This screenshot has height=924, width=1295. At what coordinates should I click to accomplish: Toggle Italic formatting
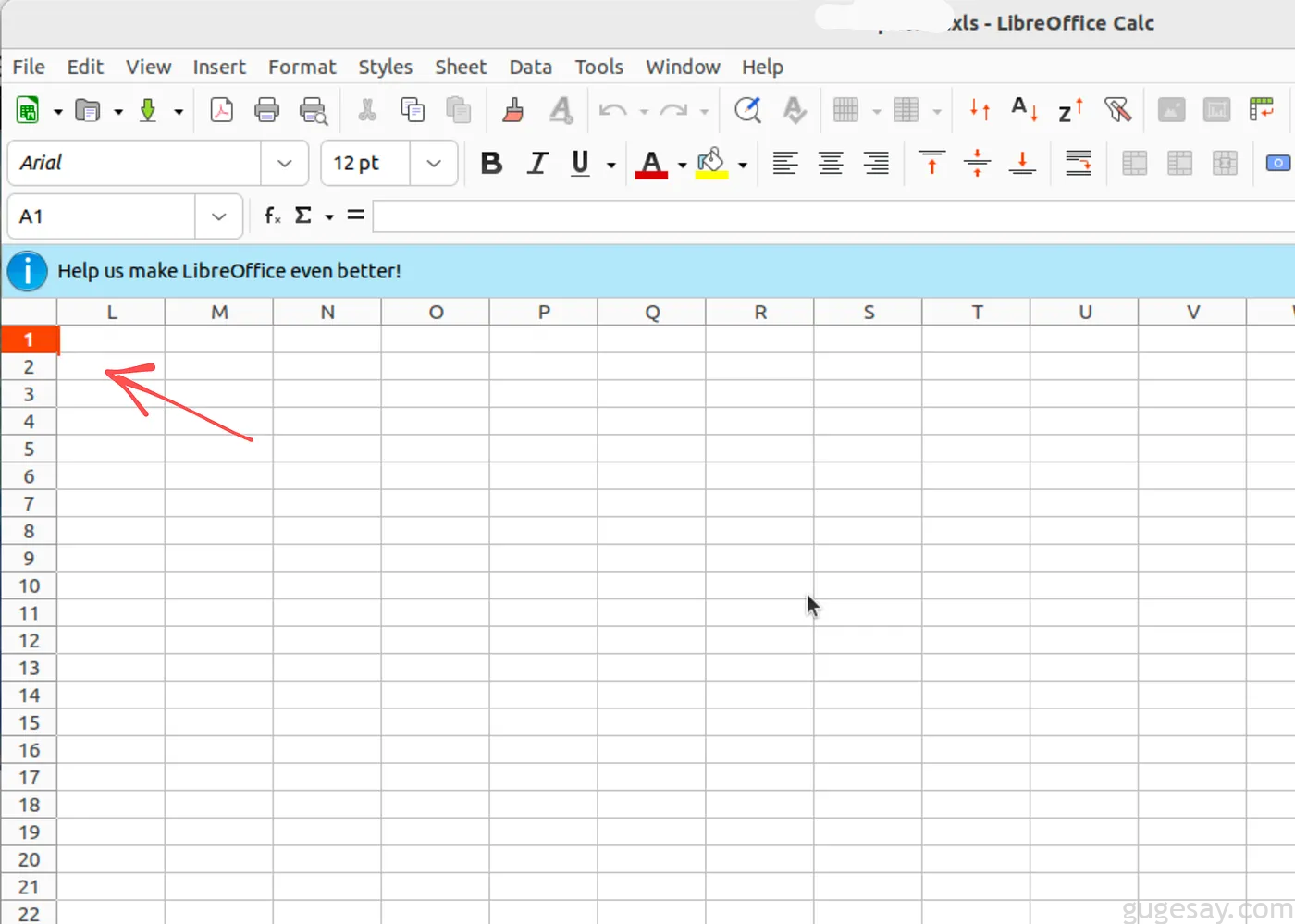(x=537, y=163)
